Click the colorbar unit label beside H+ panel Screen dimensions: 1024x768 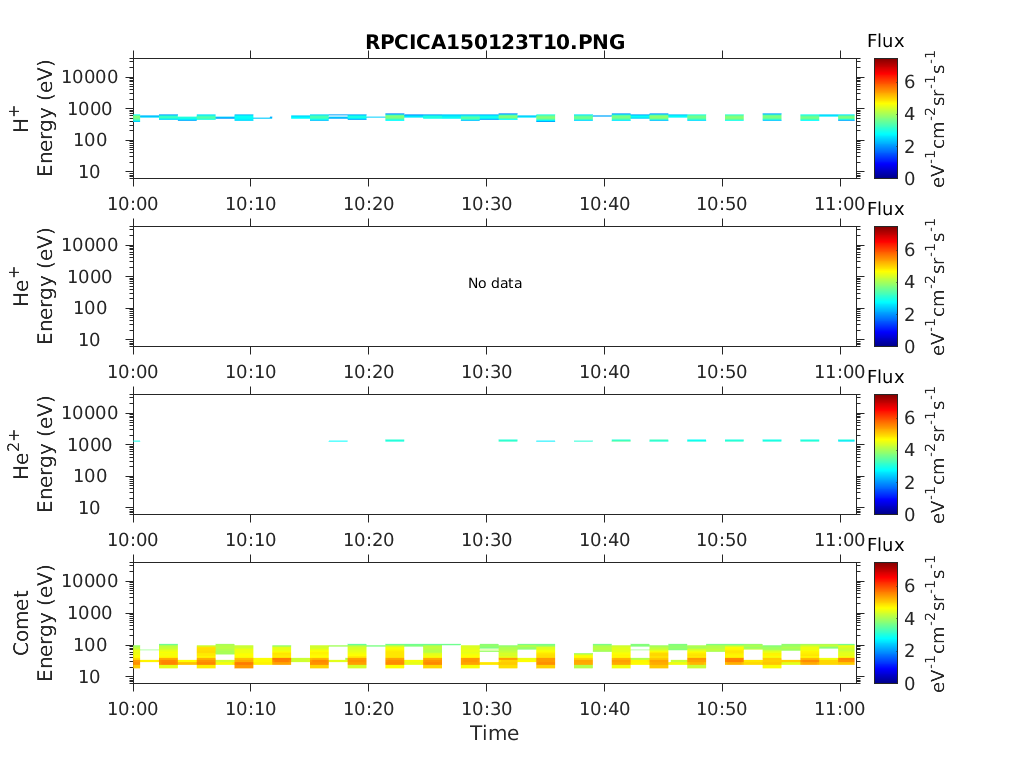point(936,118)
